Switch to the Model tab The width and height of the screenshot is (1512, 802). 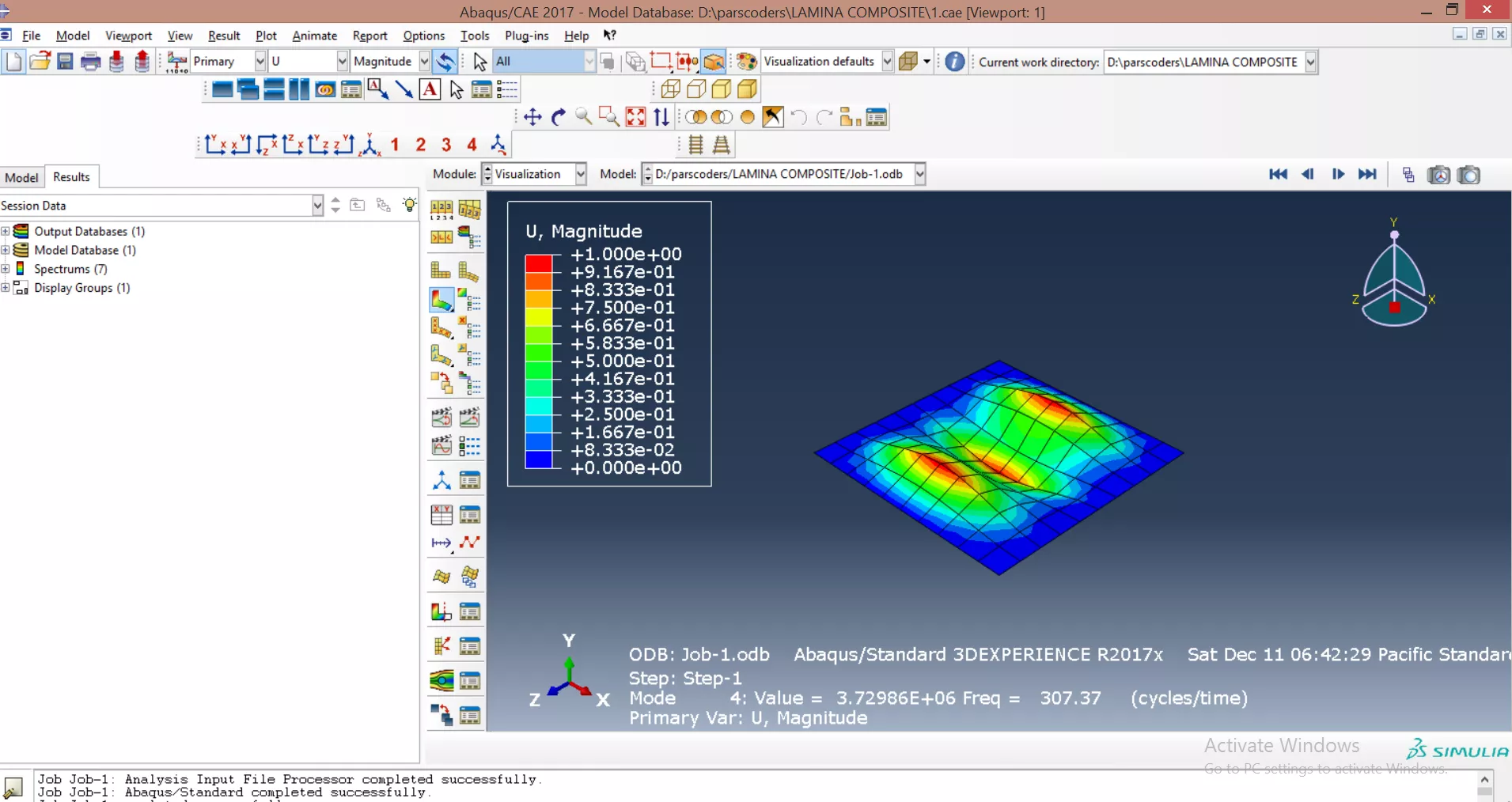[x=21, y=177]
